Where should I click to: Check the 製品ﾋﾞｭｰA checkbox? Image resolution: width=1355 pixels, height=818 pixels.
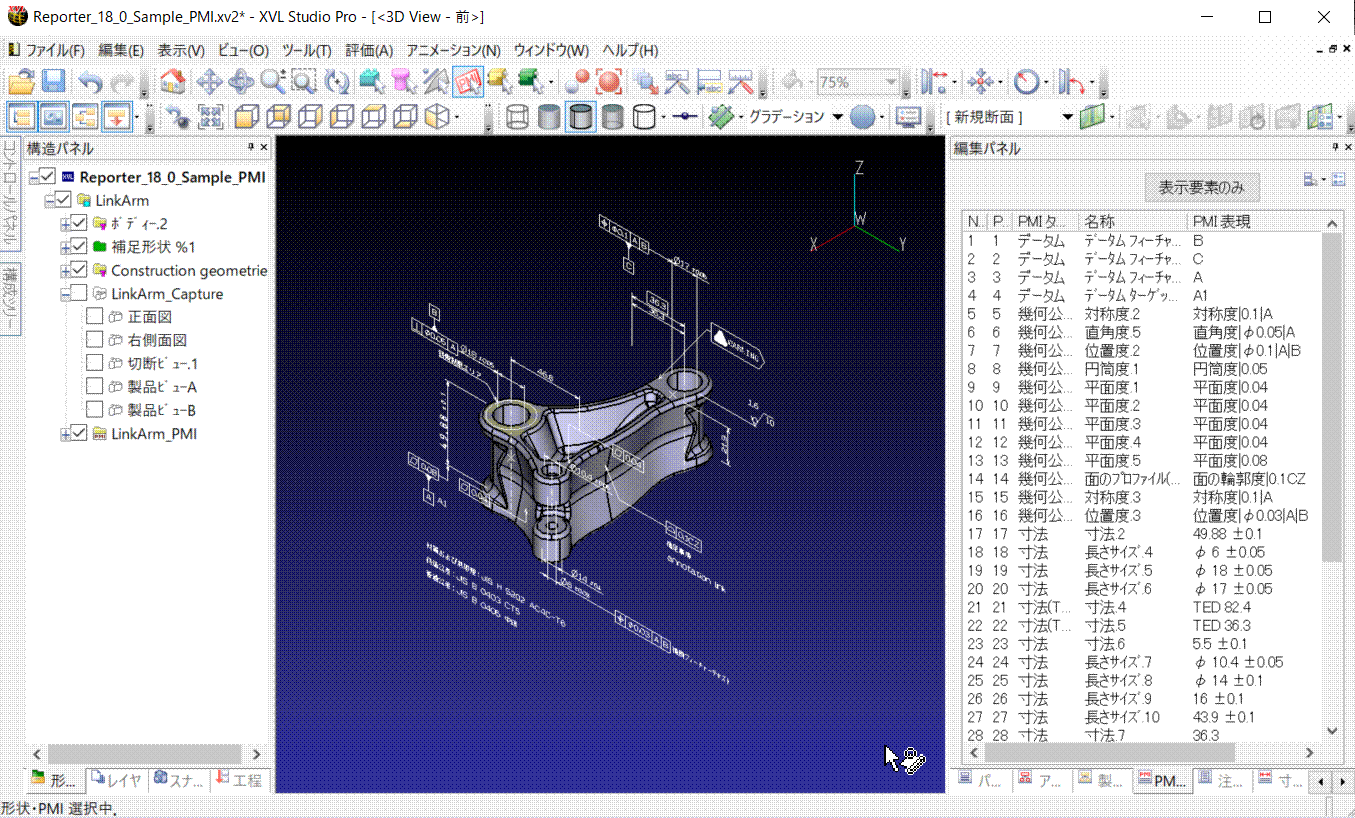tap(95, 387)
